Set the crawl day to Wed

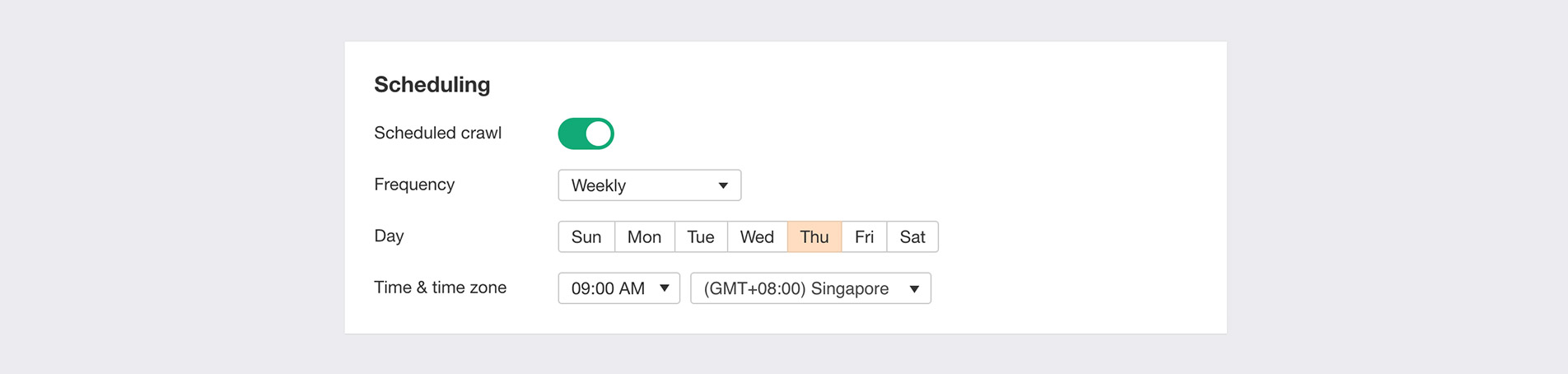[x=756, y=237]
